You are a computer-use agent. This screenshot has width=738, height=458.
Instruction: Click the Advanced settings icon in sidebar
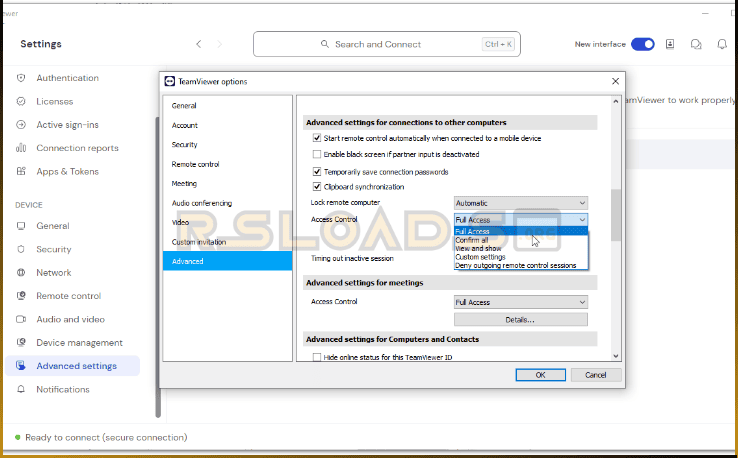point(21,366)
